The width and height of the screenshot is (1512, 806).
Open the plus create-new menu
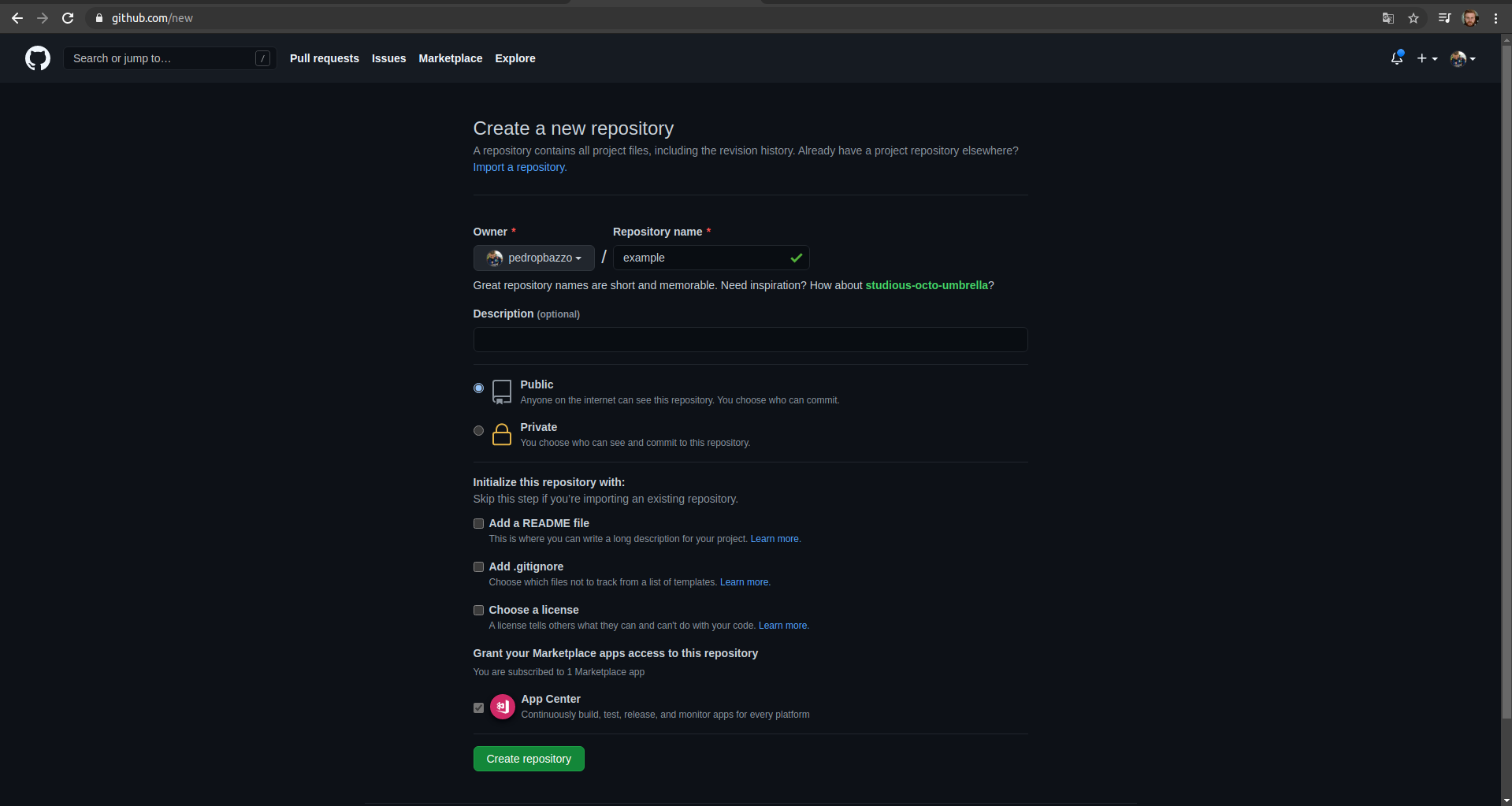click(1427, 58)
